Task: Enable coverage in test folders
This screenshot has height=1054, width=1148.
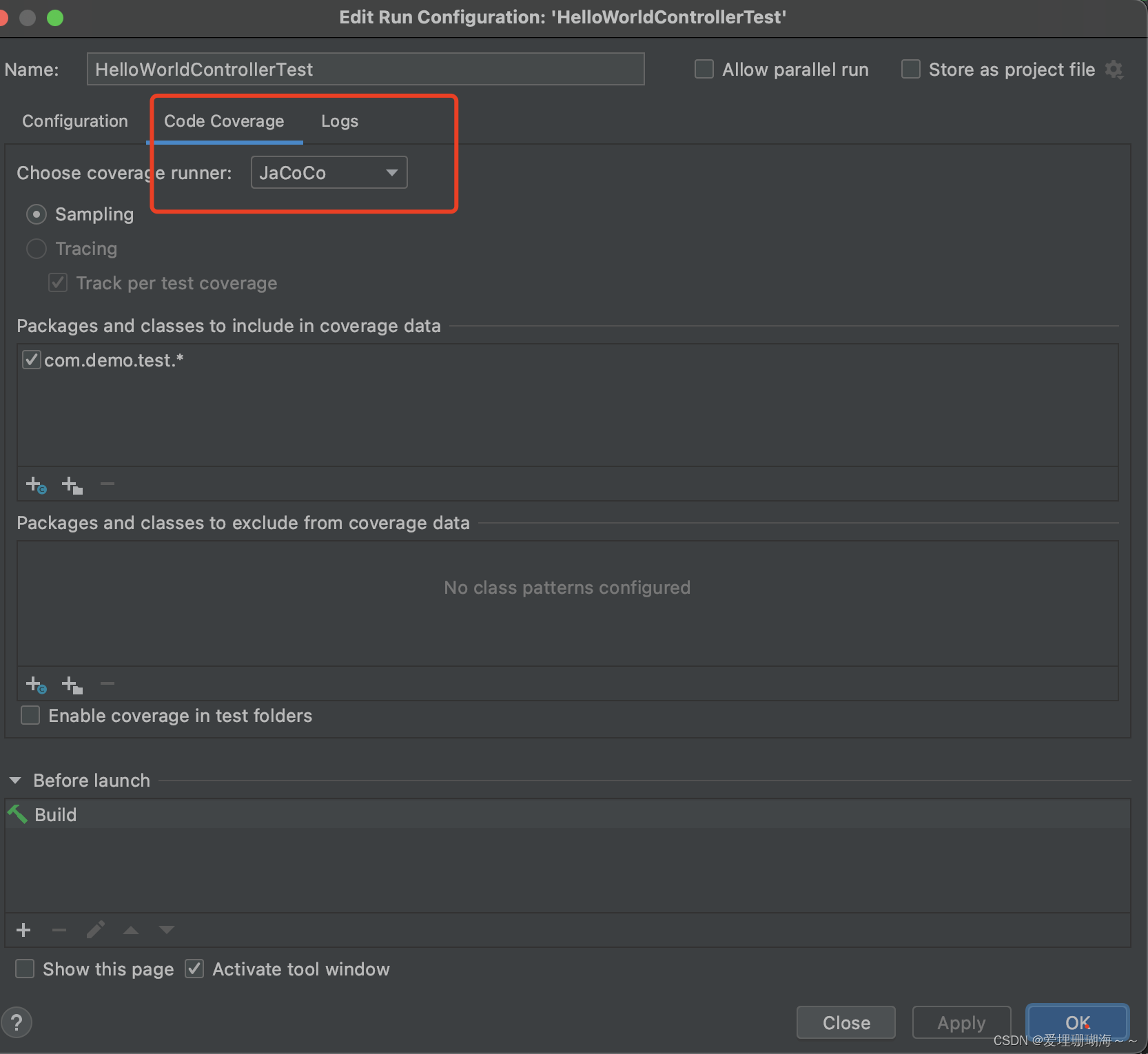Action: click(30, 715)
